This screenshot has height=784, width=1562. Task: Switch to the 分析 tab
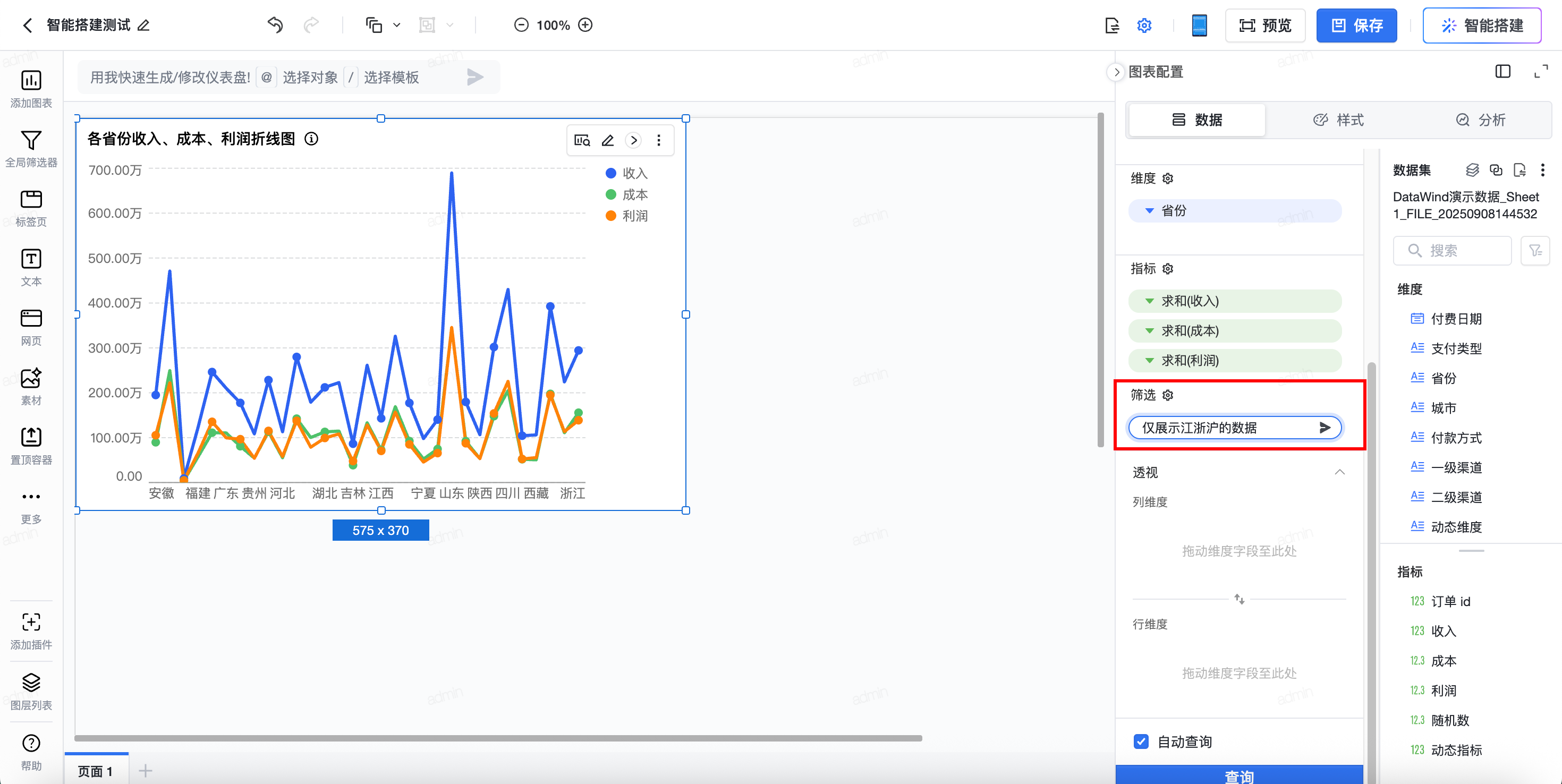click(1480, 120)
